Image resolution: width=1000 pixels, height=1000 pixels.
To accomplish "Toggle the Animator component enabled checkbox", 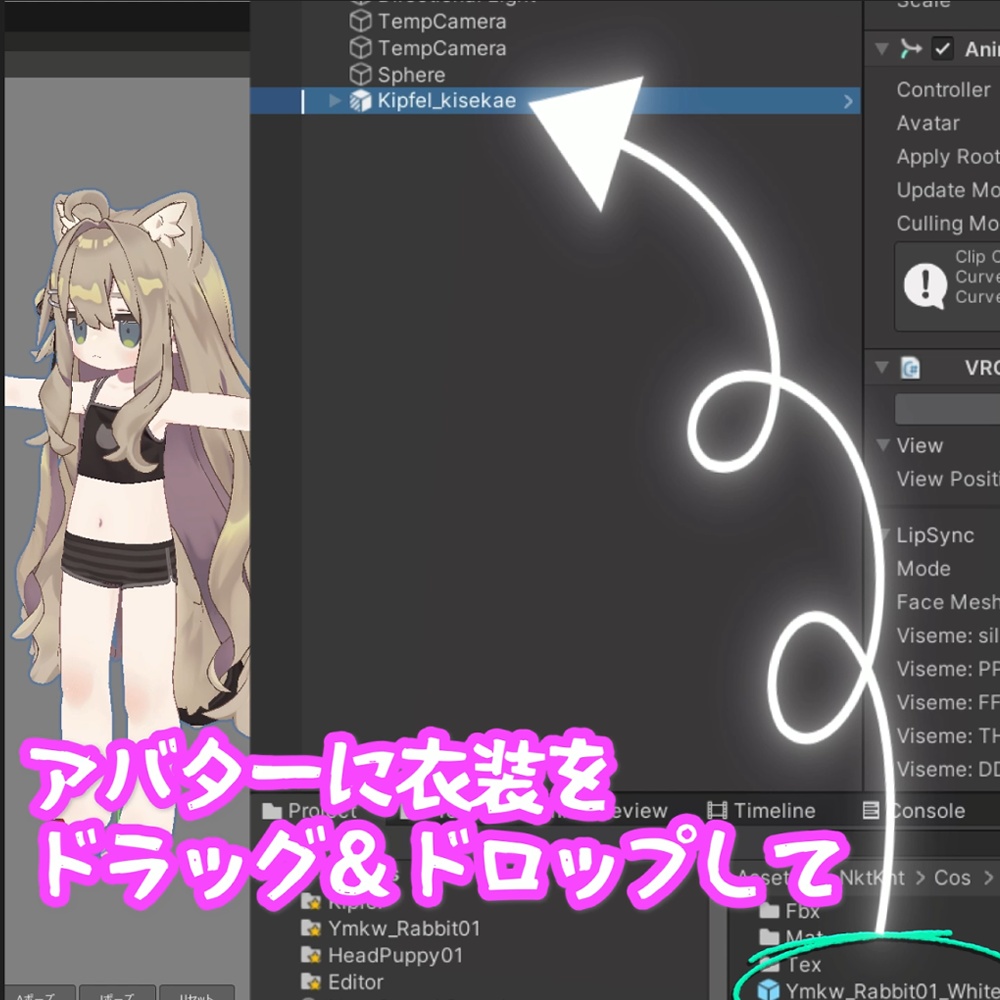I will coord(942,48).
